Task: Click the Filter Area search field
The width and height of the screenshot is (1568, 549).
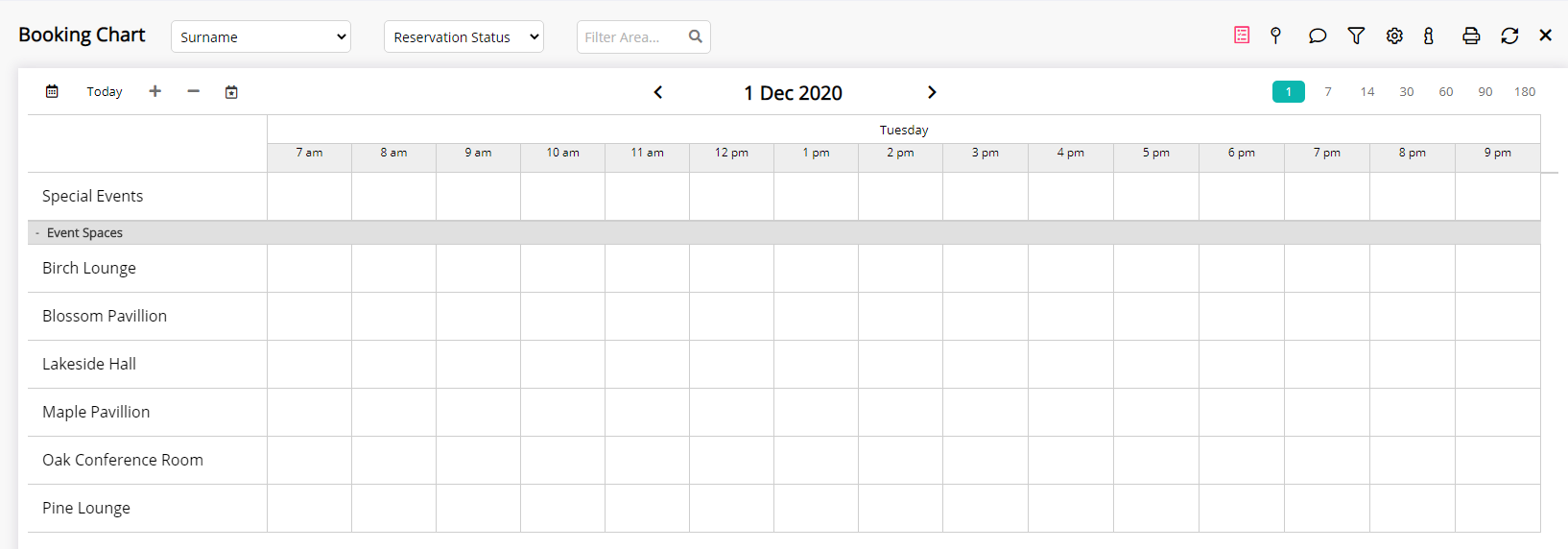Action: [631, 37]
